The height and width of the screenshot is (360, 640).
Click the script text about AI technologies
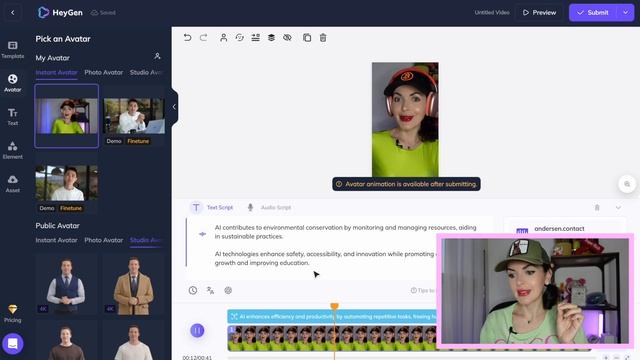(x=325, y=258)
